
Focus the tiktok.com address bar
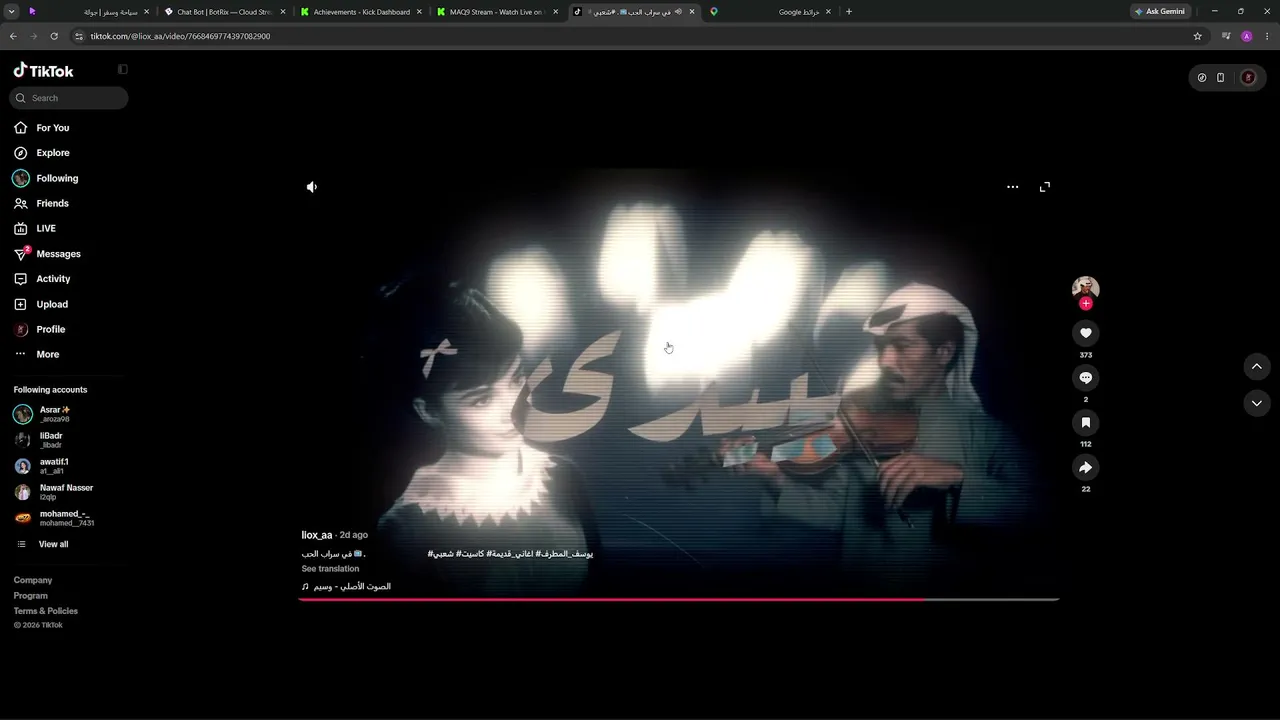(640, 36)
